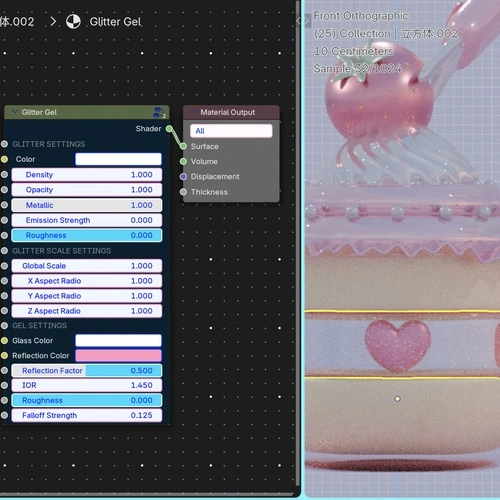Click the GEL SETTINGS section label
The image size is (500, 500).
tap(39, 325)
